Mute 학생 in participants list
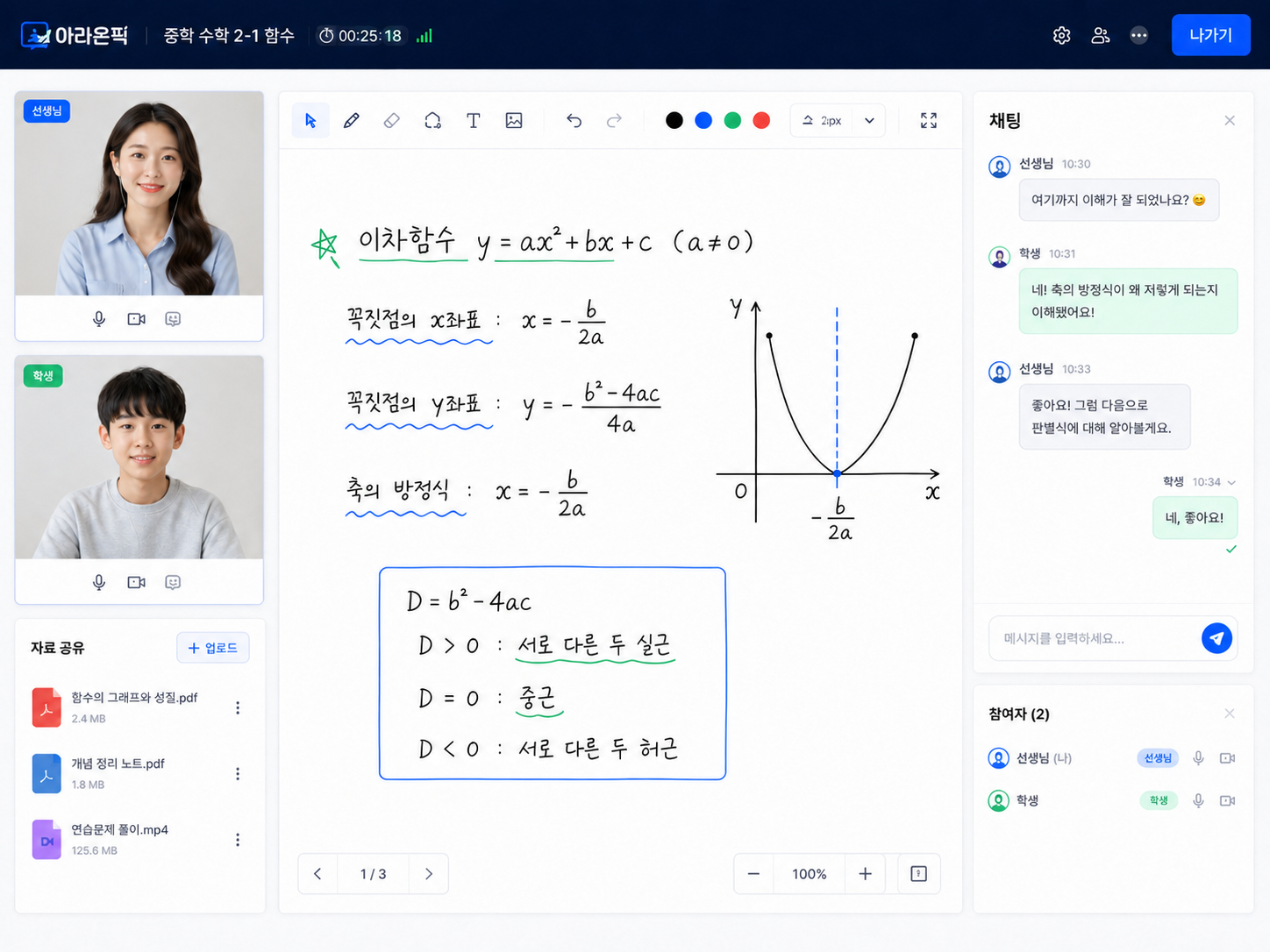 [x=1198, y=800]
